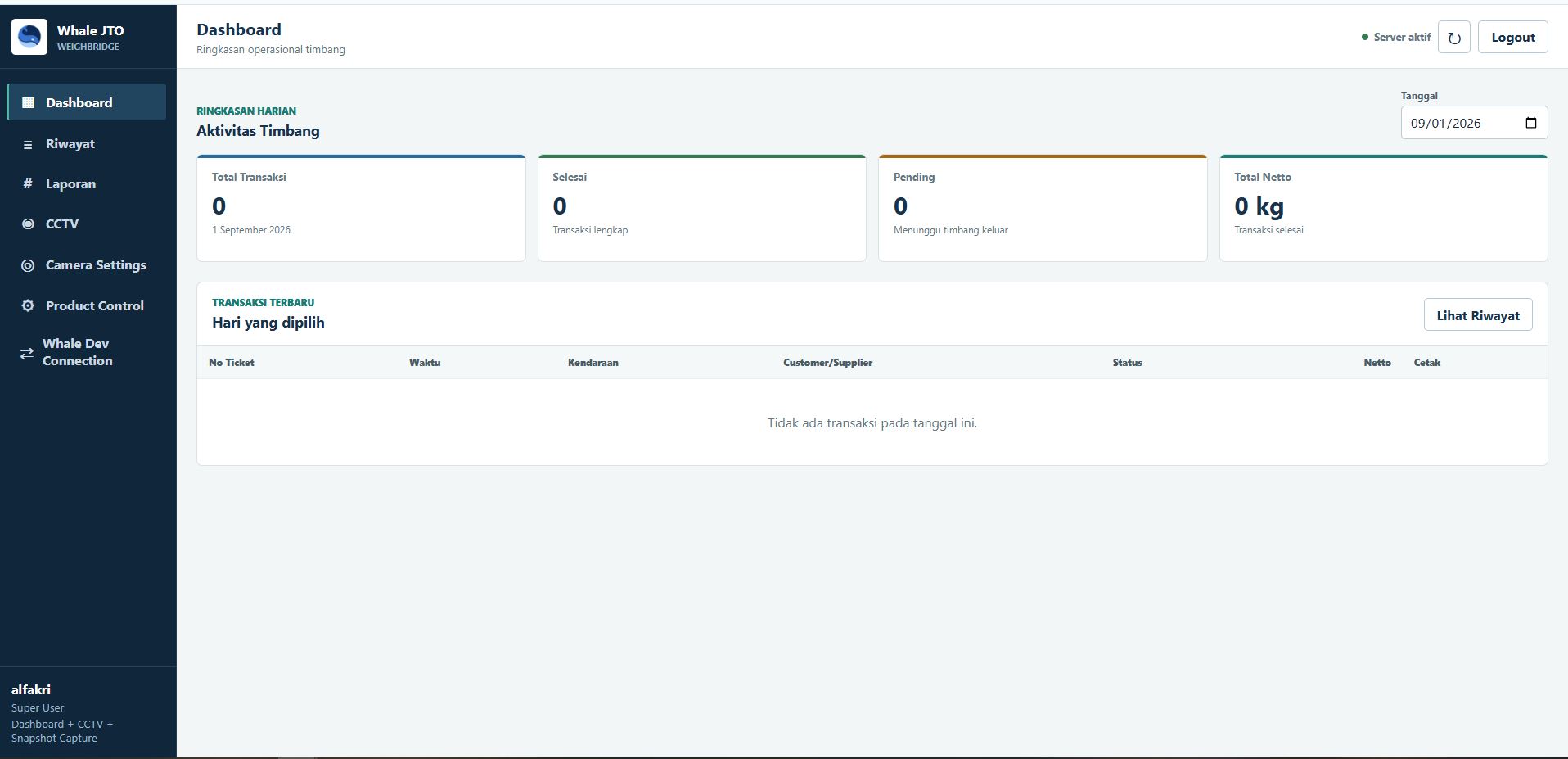
Task: Click the CCTV camera icon
Action: [28, 224]
